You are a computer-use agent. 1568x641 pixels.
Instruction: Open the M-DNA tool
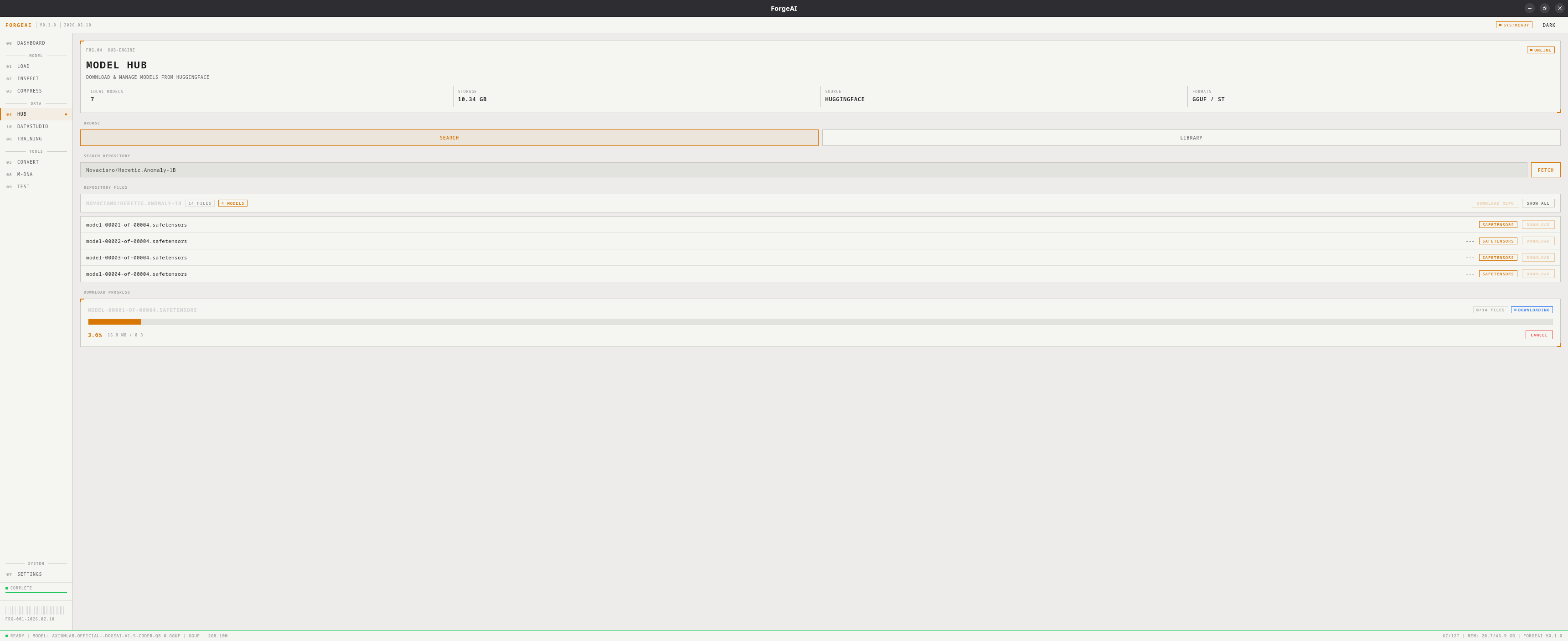(x=25, y=175)
